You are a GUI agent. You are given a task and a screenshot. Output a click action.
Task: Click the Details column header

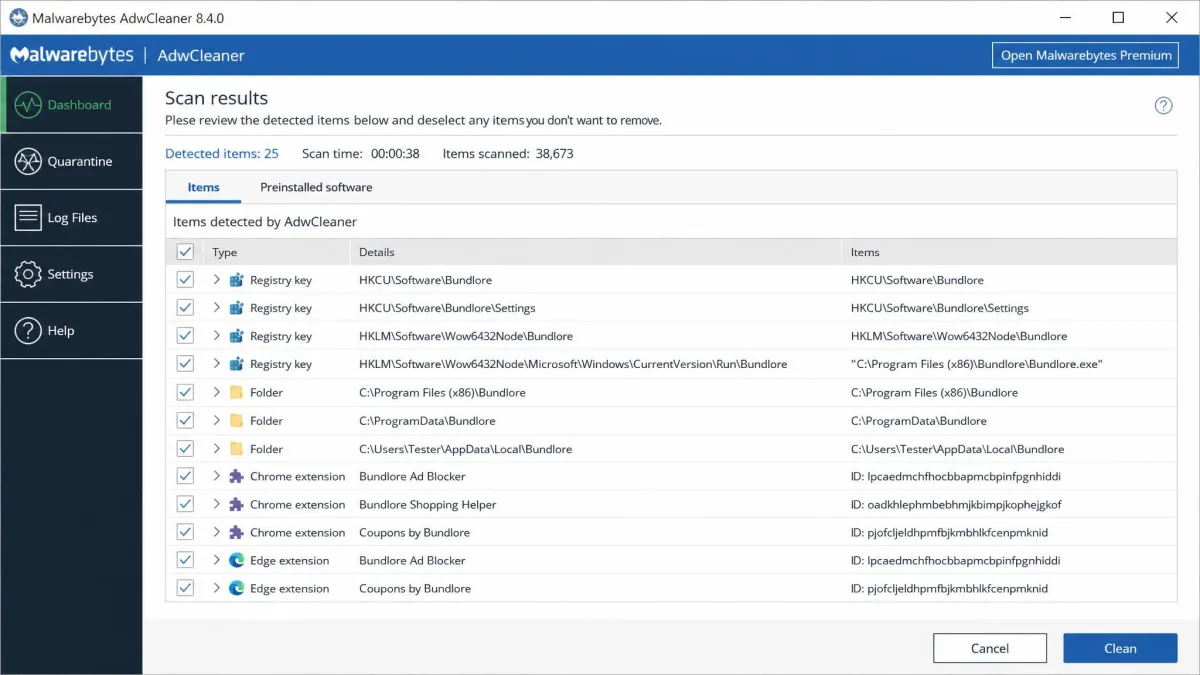(x=596, y=252)
